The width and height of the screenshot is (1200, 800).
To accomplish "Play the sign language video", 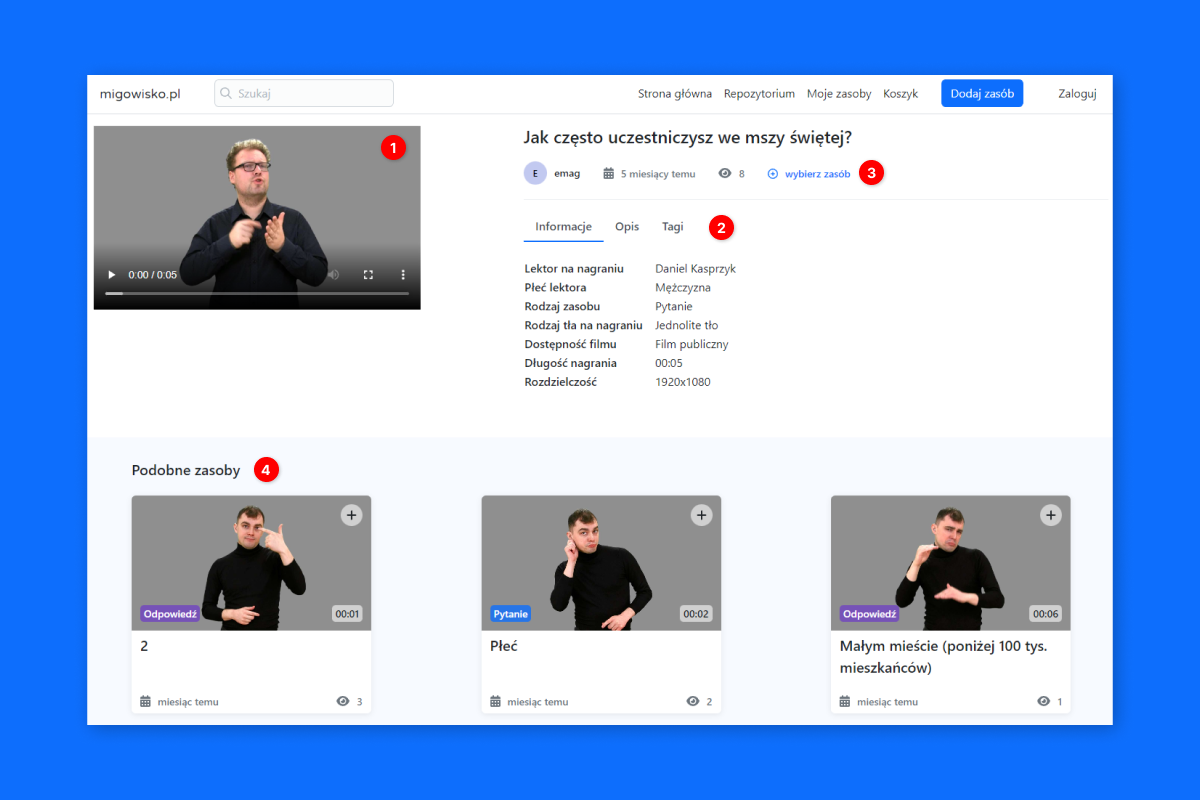I will pos(112,275).
